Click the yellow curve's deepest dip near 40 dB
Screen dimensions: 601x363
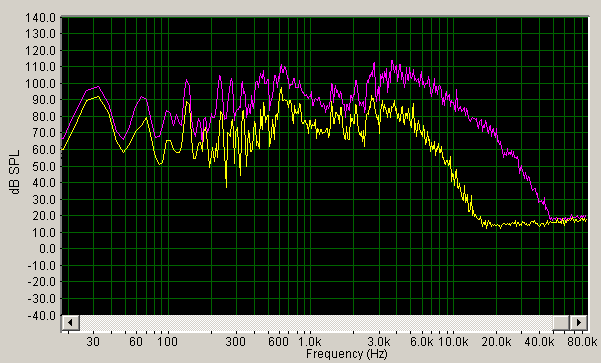pyautogui.click(x=226, y=186)
